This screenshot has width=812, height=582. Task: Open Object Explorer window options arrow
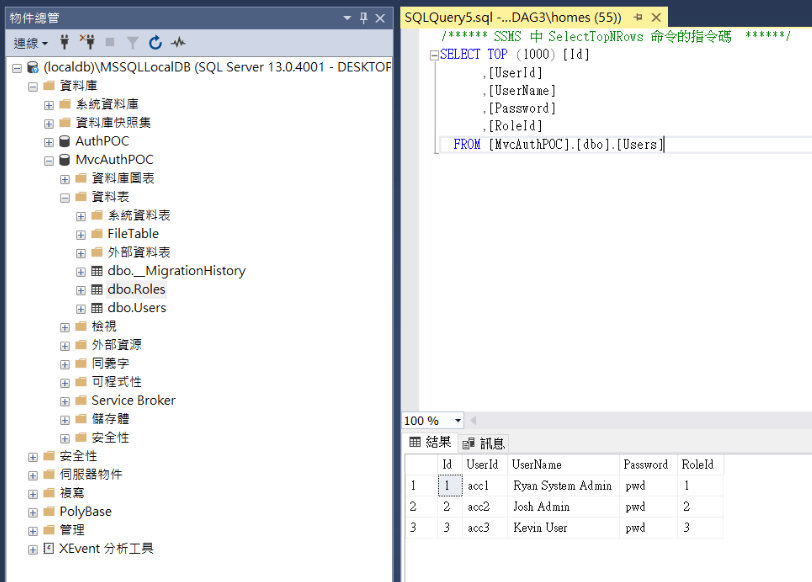347,17
